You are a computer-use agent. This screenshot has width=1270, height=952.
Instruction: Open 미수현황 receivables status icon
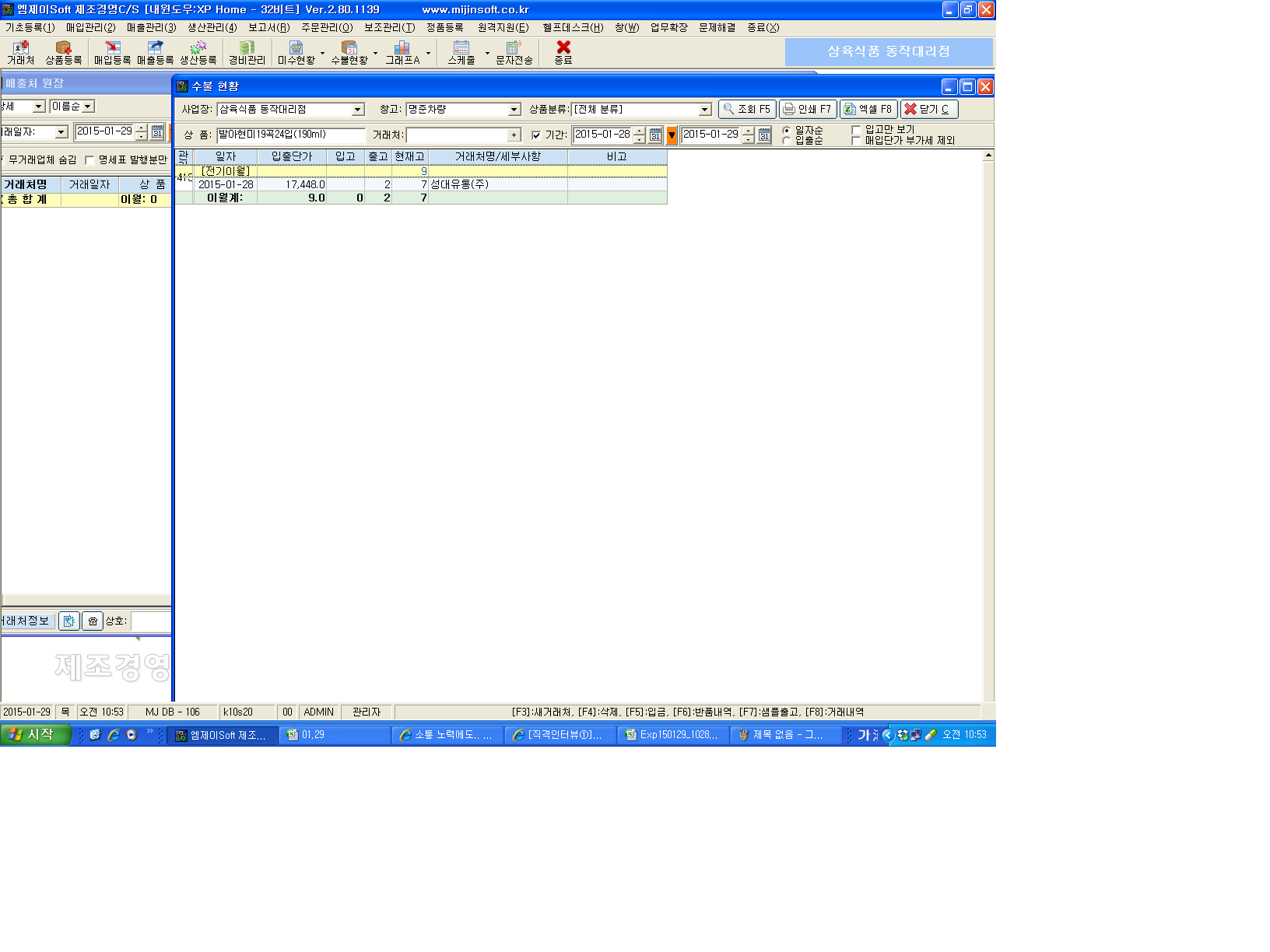[x=296, y=53]
